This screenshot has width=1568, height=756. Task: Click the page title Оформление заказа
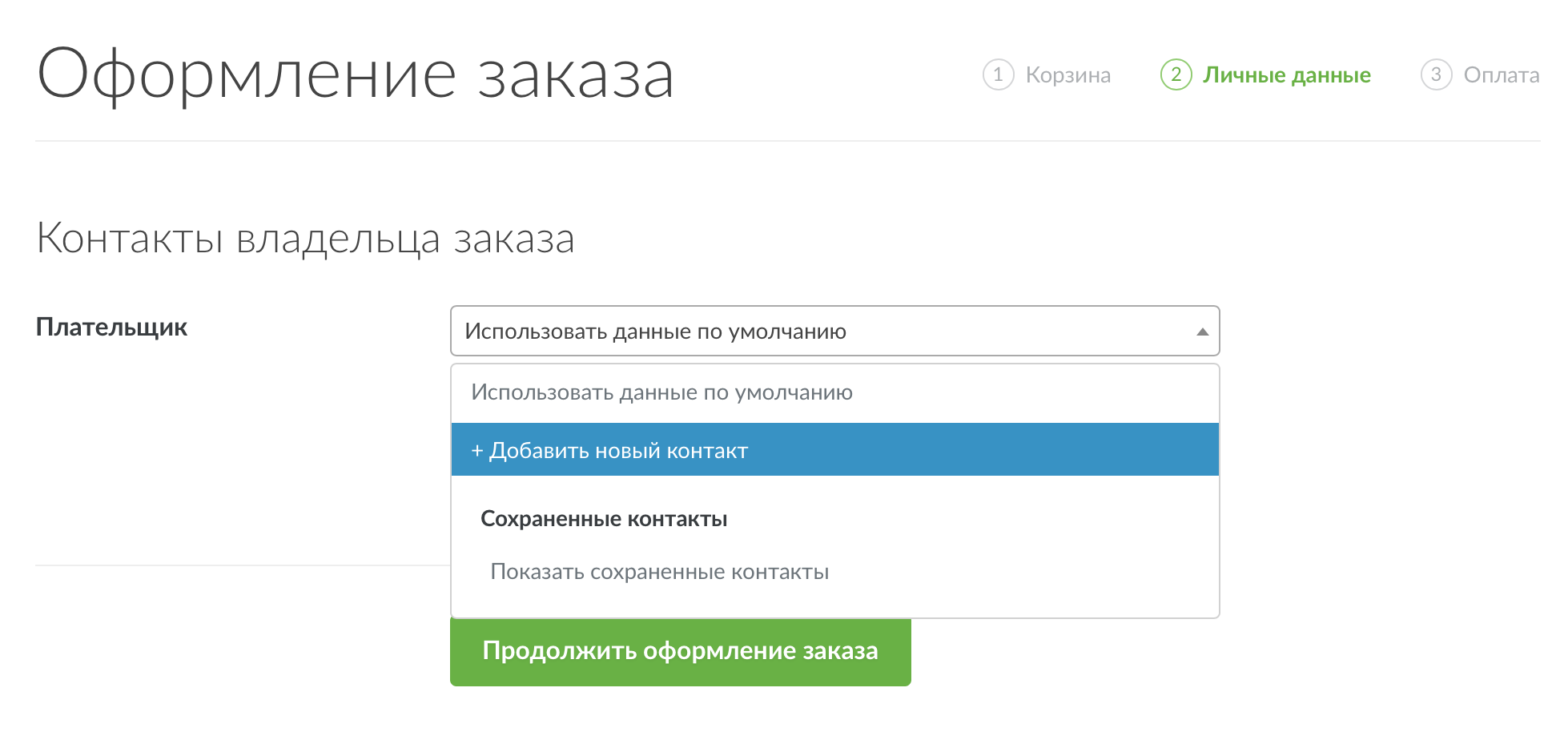pyautogui.click(x=356, y=75)
